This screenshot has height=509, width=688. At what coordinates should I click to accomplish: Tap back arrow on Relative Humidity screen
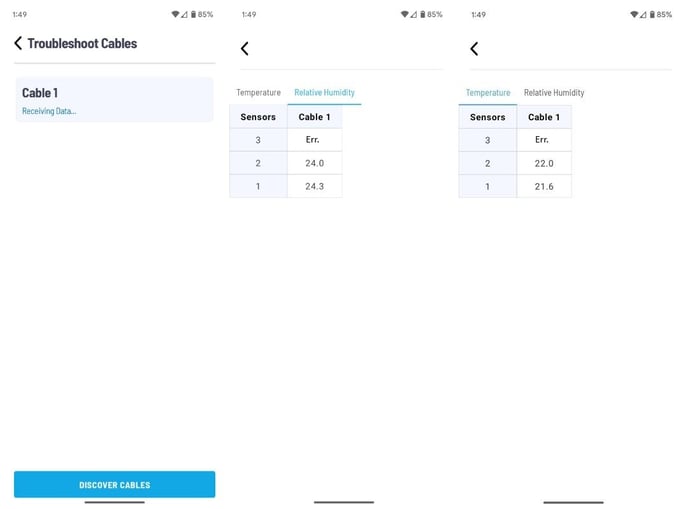pos(245,48)
